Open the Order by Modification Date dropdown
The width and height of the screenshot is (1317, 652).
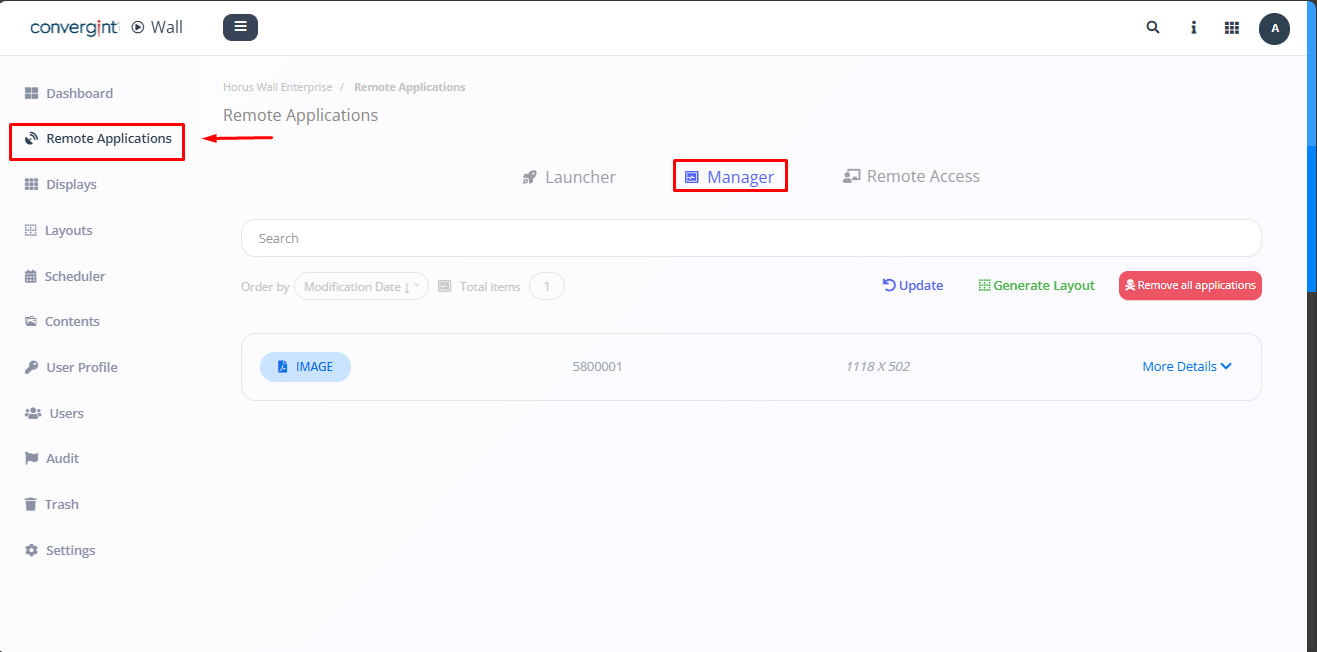(361, 287)
